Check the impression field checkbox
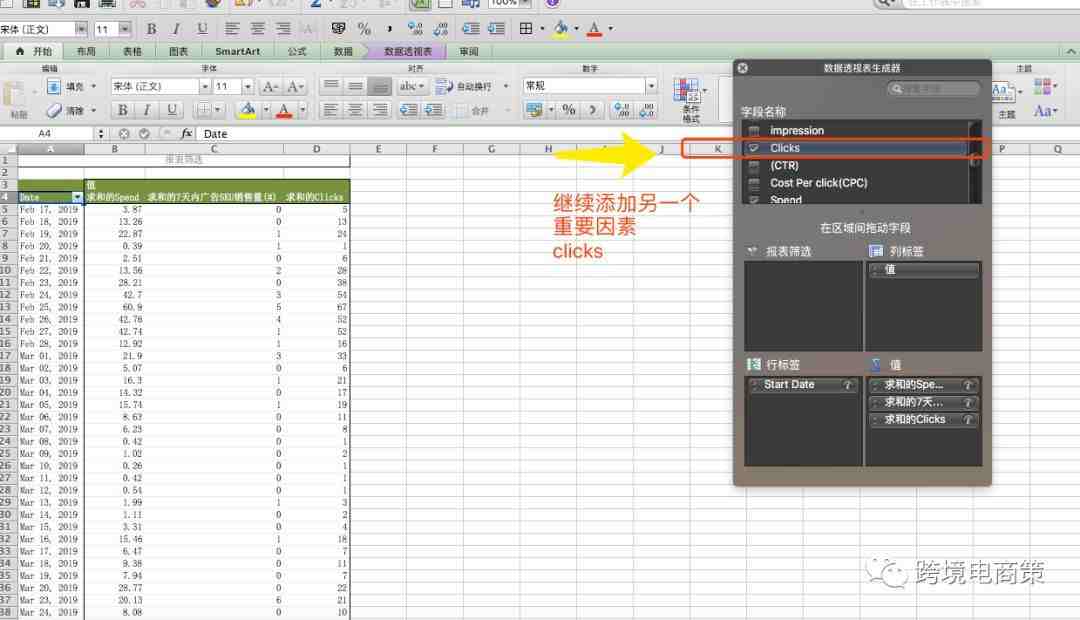 [754, 131]
